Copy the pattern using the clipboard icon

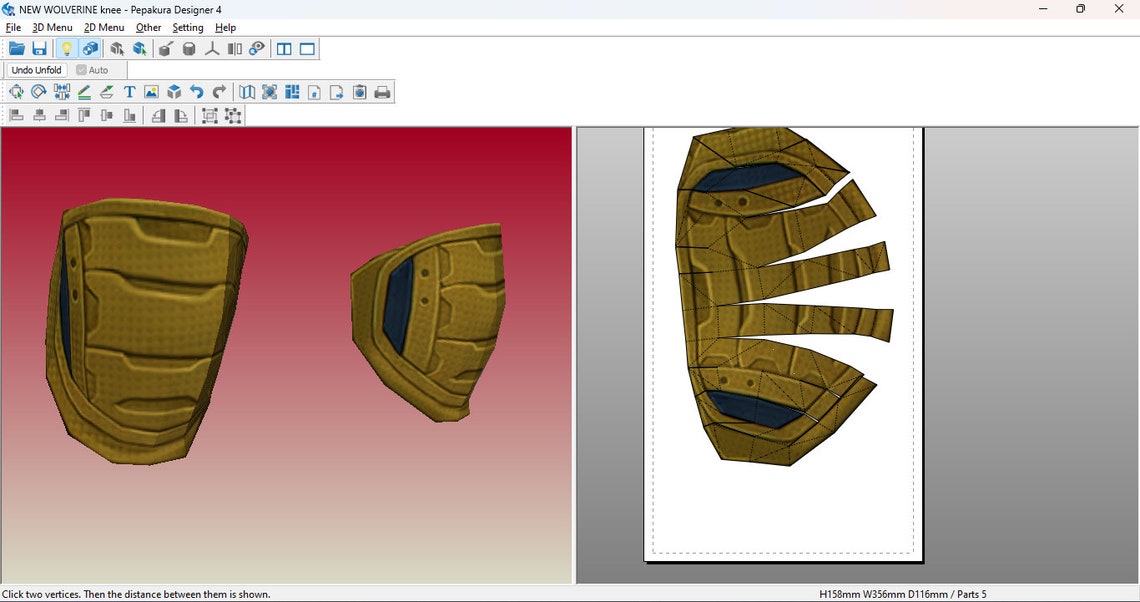(x=358, y=91)
